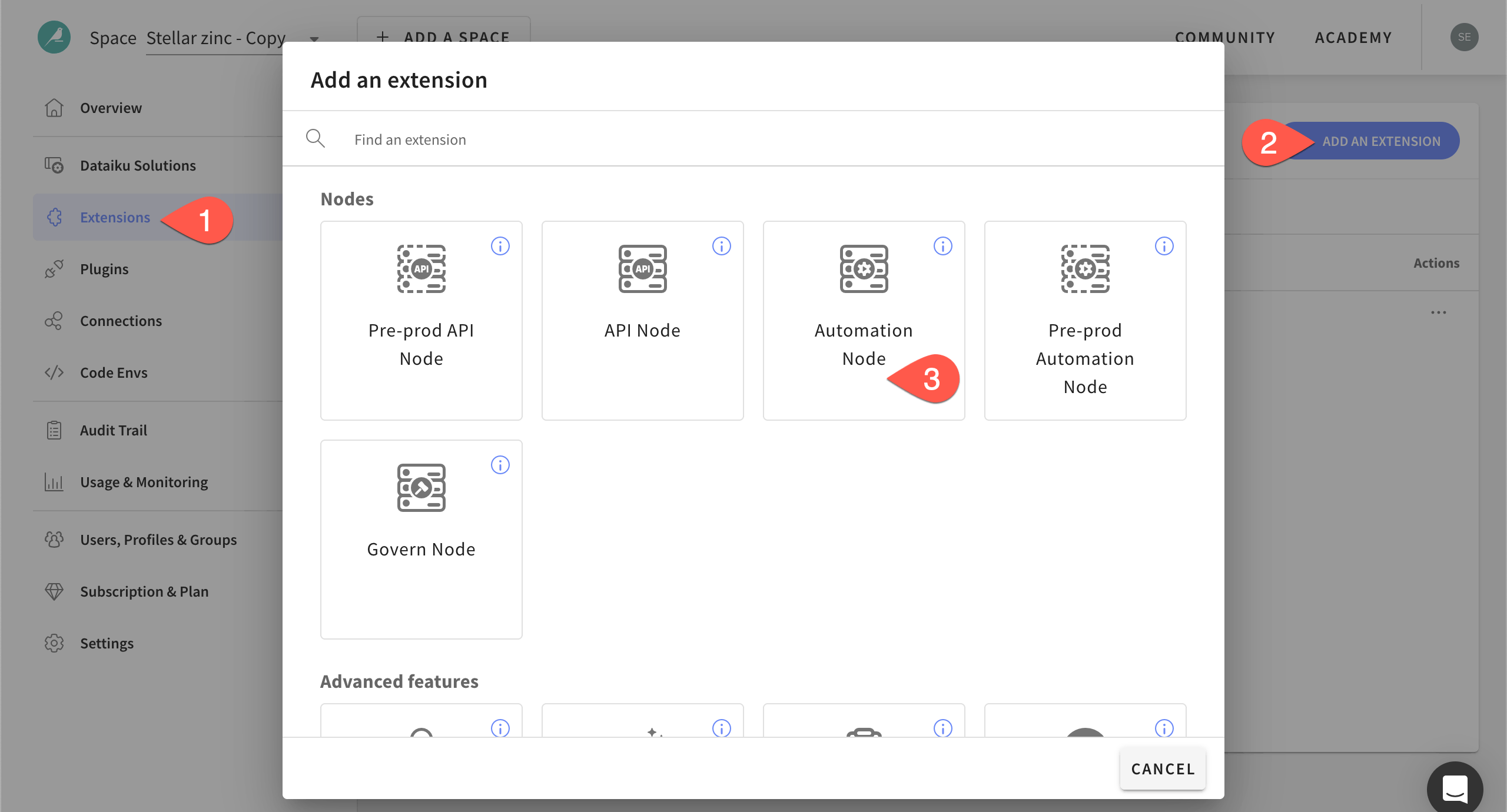Click the info button on Govern Node
The height and width of the screenshot is (812, 1507).
coord(498,464)
